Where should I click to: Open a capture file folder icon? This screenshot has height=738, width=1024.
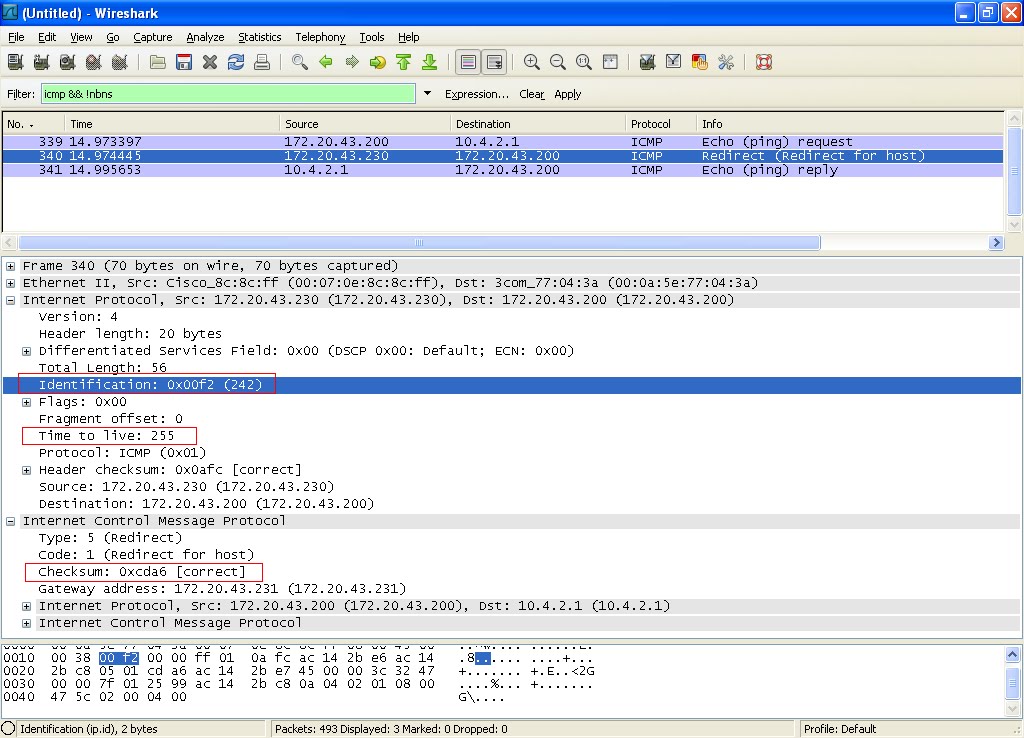(x=157, y=62)
